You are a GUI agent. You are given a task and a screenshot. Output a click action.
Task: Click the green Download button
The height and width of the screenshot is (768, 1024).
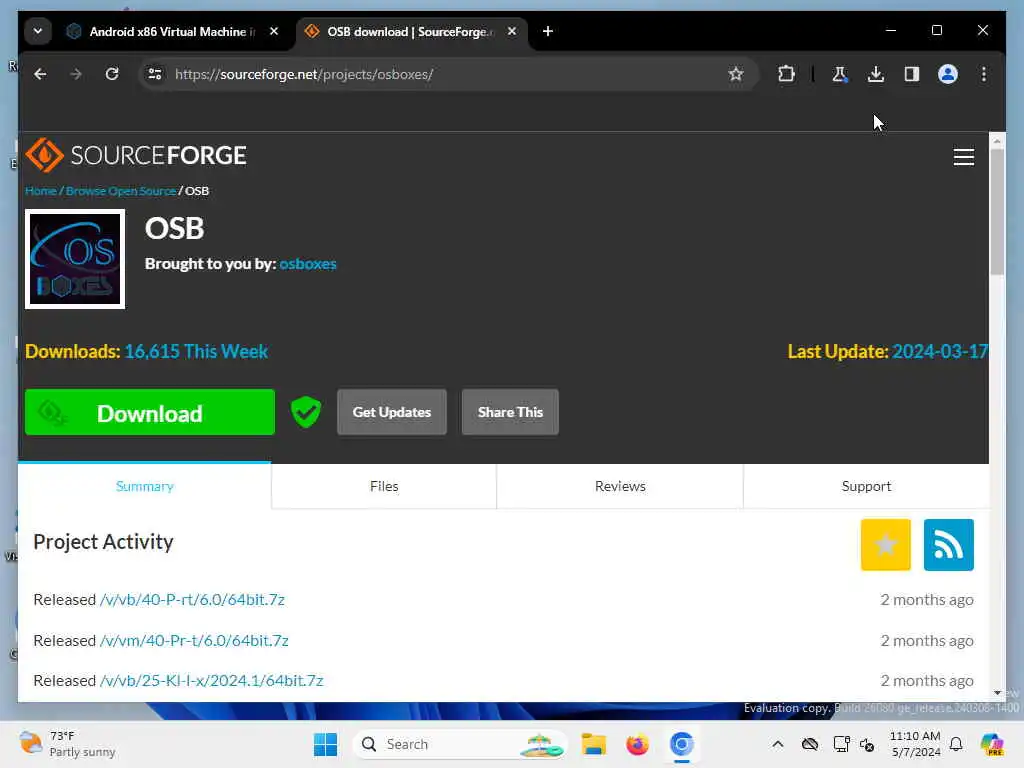click(150, 412)
